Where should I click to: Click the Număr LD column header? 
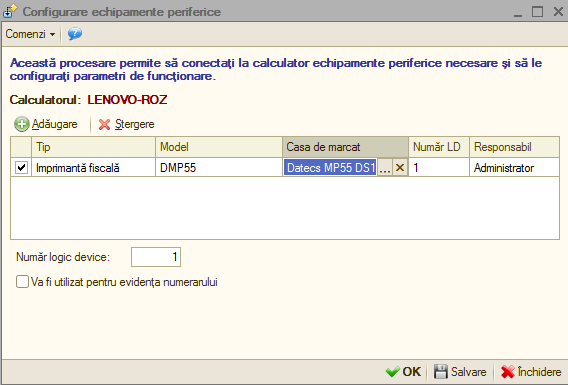point(439,147)
